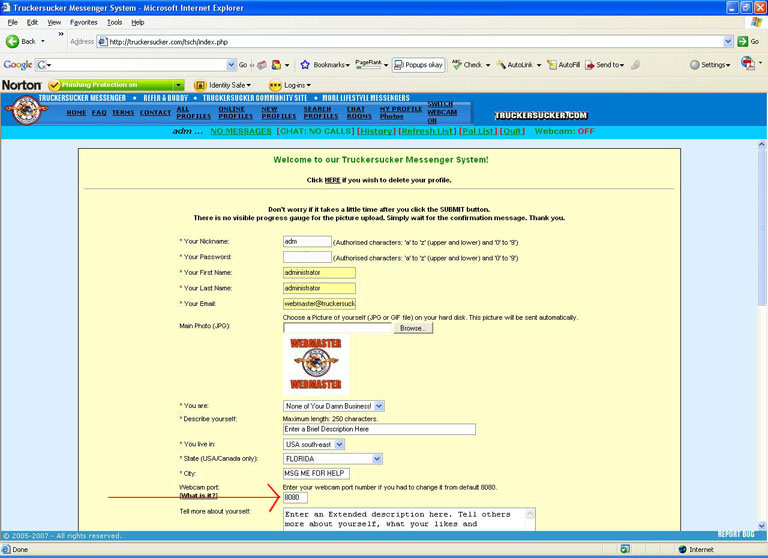Open Norton Log-ins menu
Screen dimensions: 768x558
pyautogui.click(x=290, y=85)
